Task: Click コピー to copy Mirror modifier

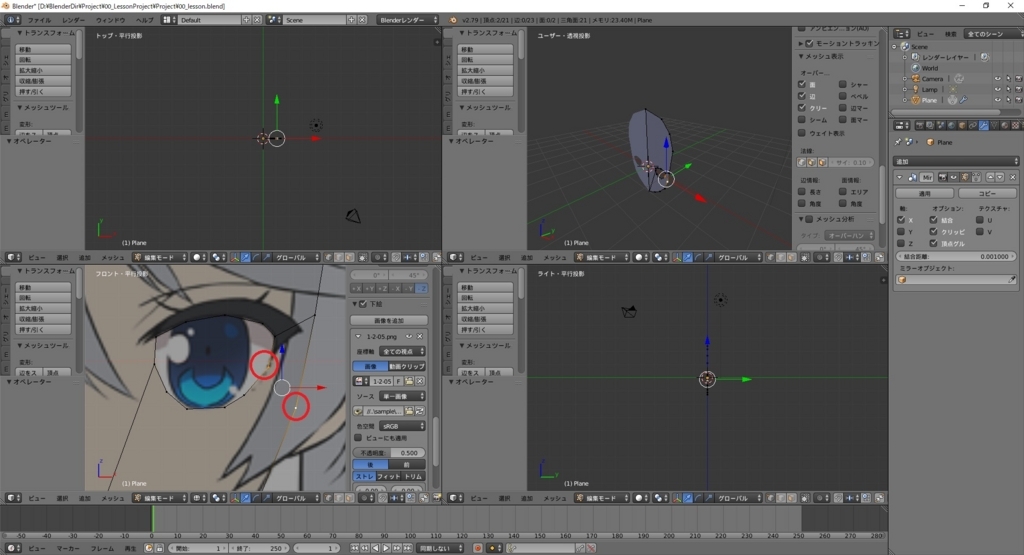Action: [x=987, y=193]
